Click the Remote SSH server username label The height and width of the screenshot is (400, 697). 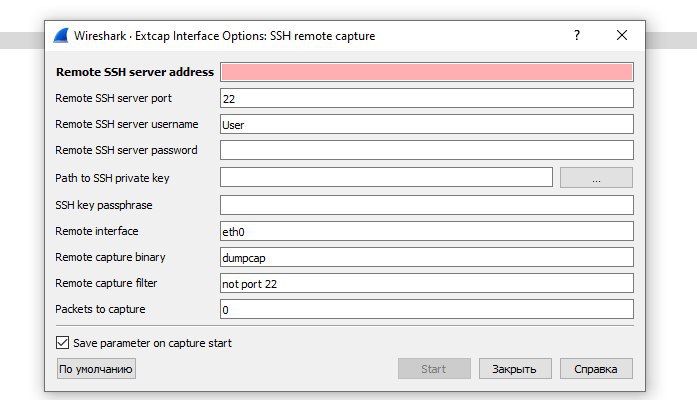click(x=127, y=124)
